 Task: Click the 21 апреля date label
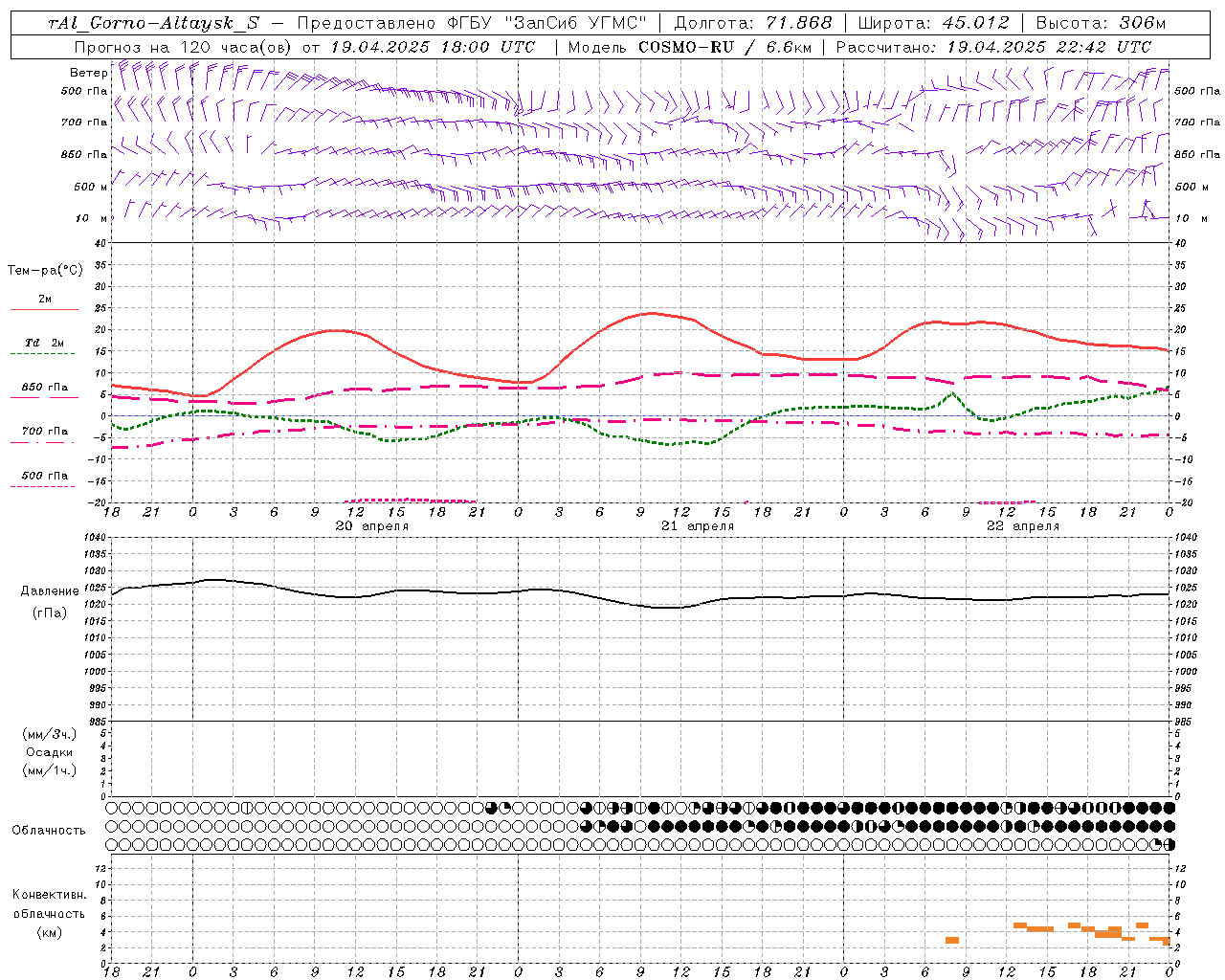[x=698, y=526]
